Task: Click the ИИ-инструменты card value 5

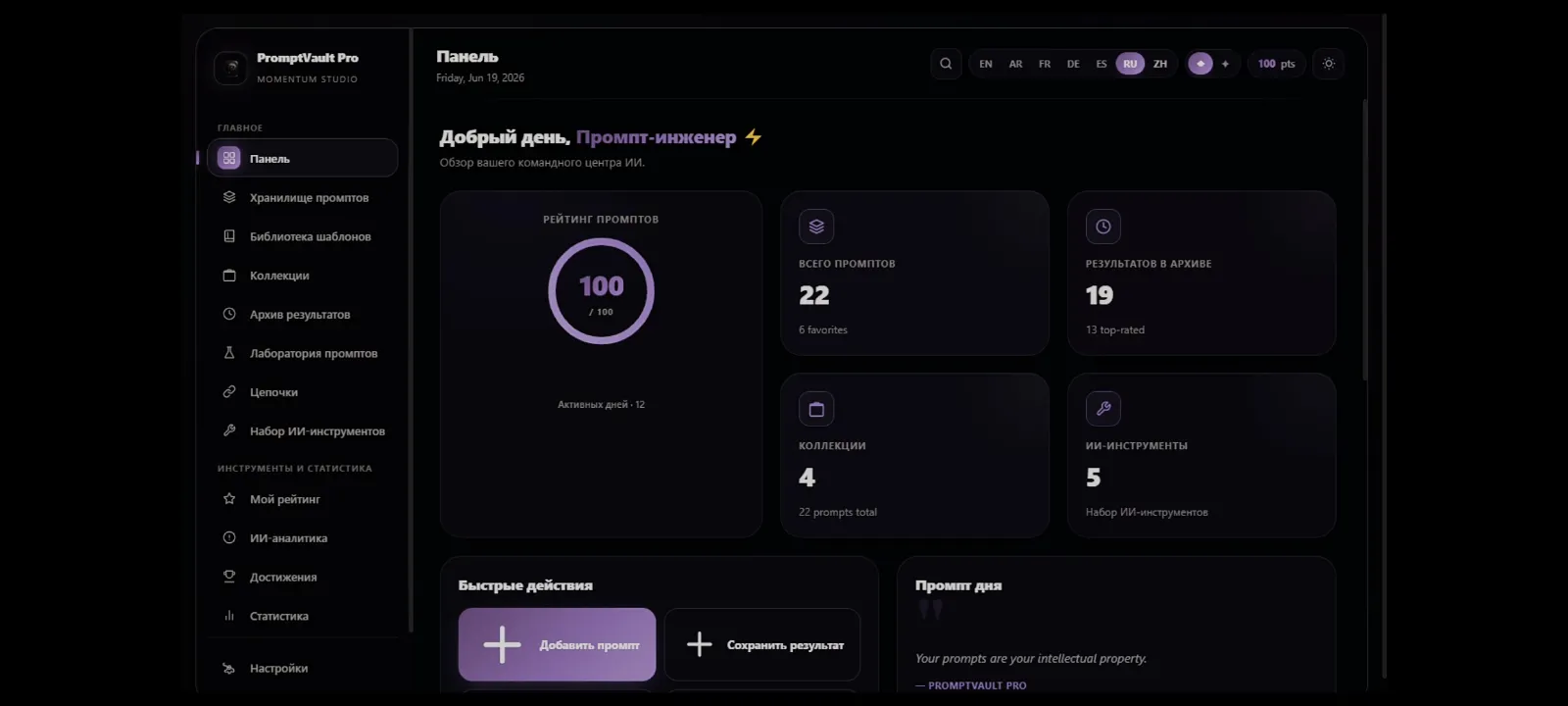Action: [1094, 478]
